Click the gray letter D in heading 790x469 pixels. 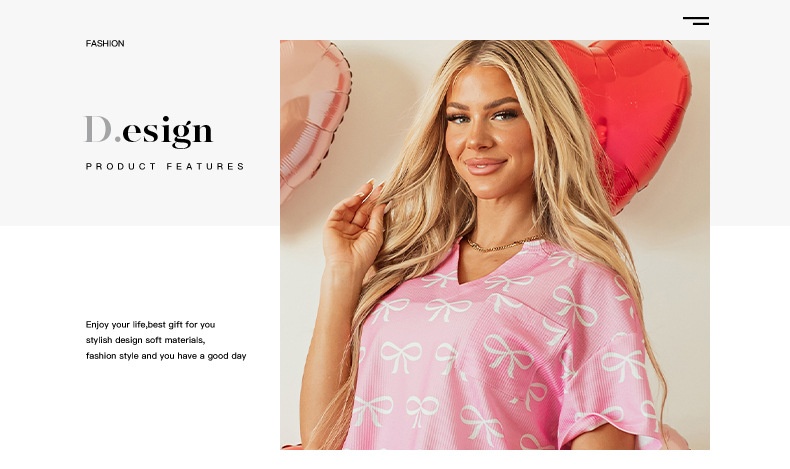[98, 129]
